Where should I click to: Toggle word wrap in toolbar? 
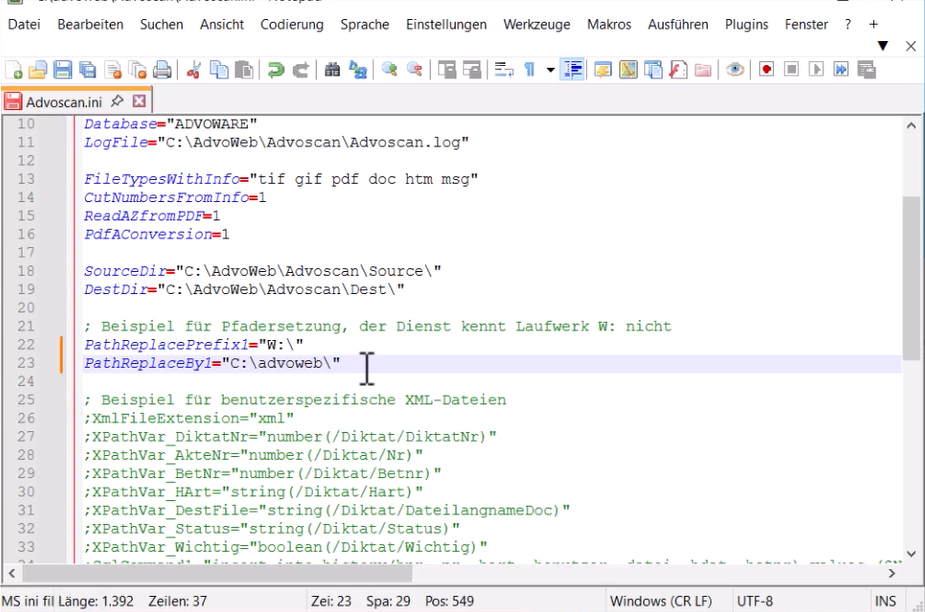[x=504, y=70]
